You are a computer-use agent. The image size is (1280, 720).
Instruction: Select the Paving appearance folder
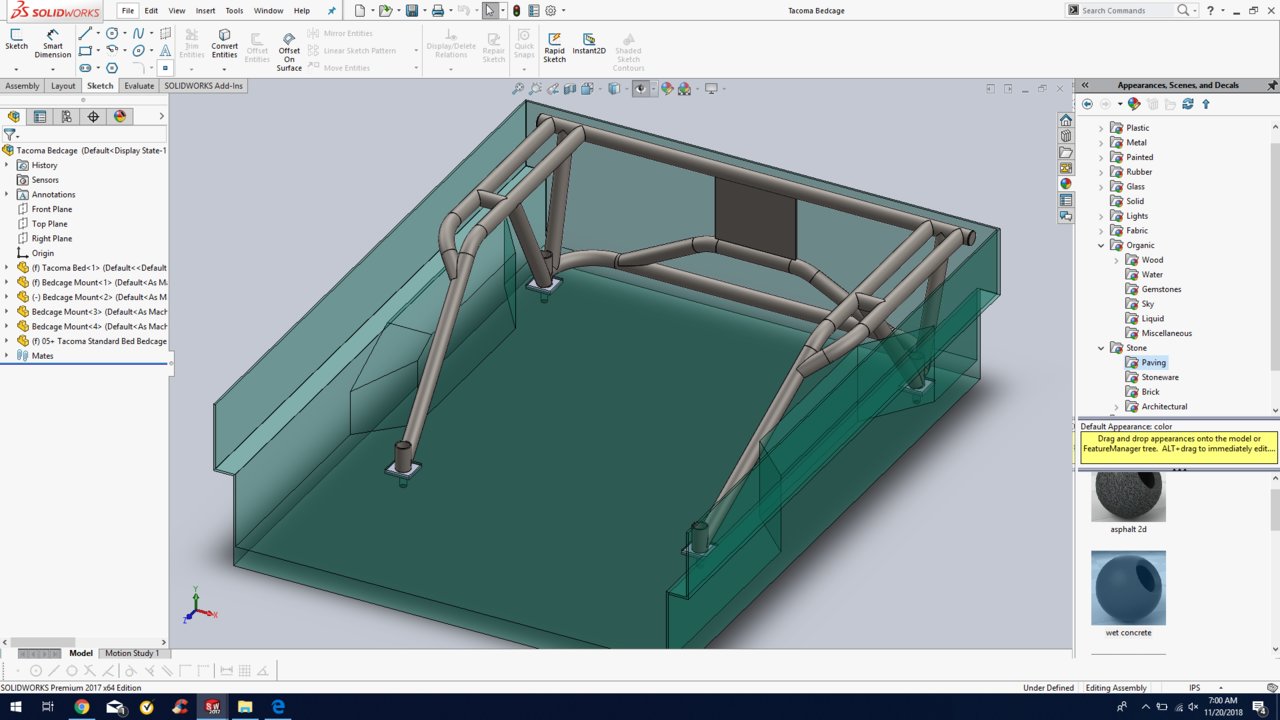1154,363
